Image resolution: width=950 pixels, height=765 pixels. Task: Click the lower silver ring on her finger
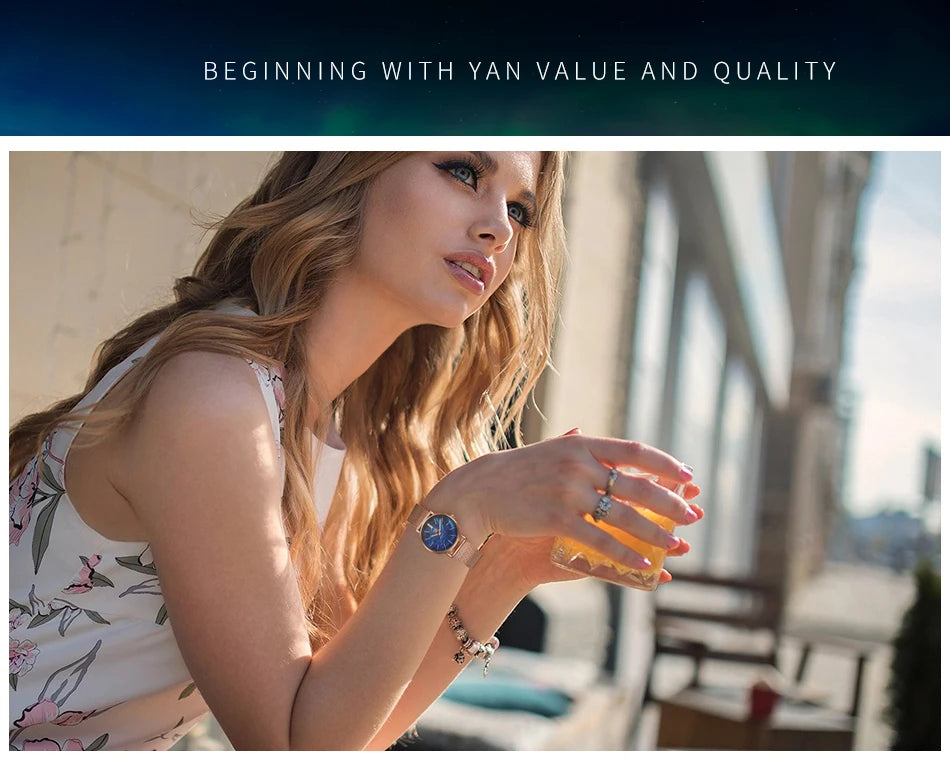point(602,506)
